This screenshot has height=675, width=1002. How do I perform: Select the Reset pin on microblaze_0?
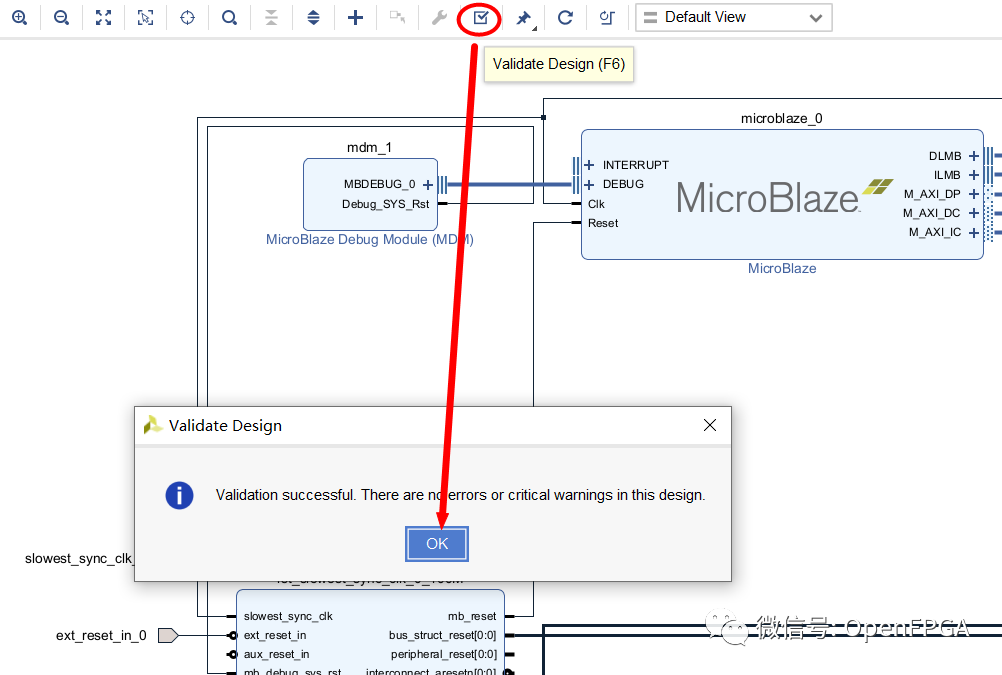point(603,223)
